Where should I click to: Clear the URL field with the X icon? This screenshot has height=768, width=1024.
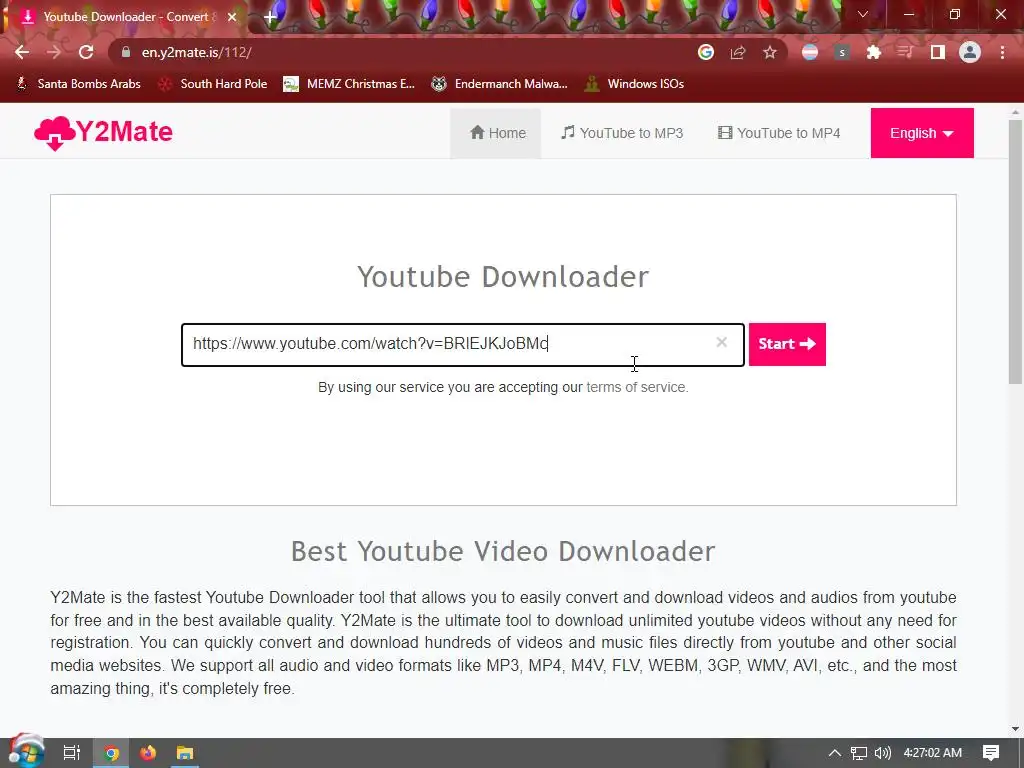722,342
